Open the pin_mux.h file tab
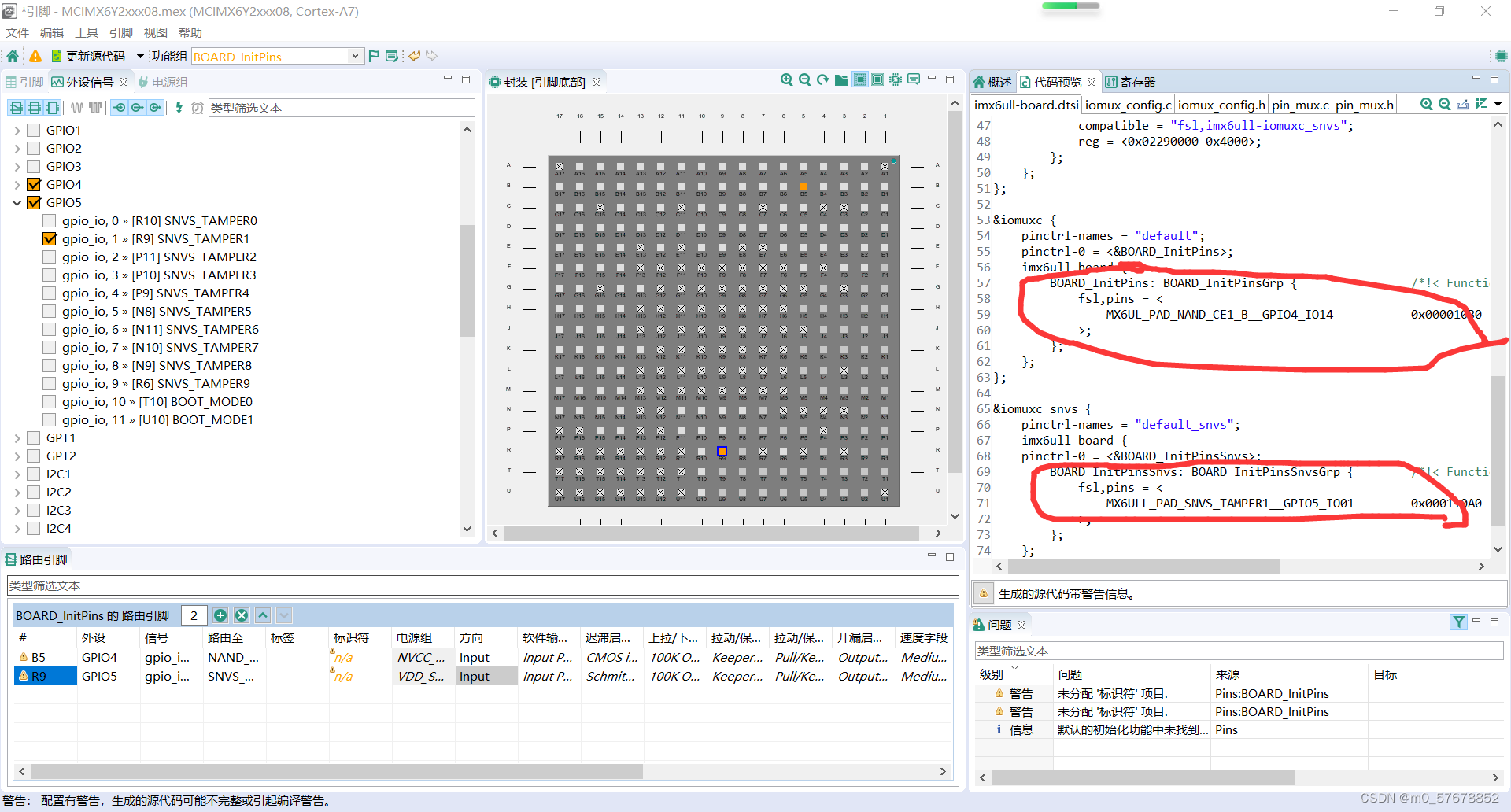This screenshot has height=812, width=1511. tap(1364, 105)
